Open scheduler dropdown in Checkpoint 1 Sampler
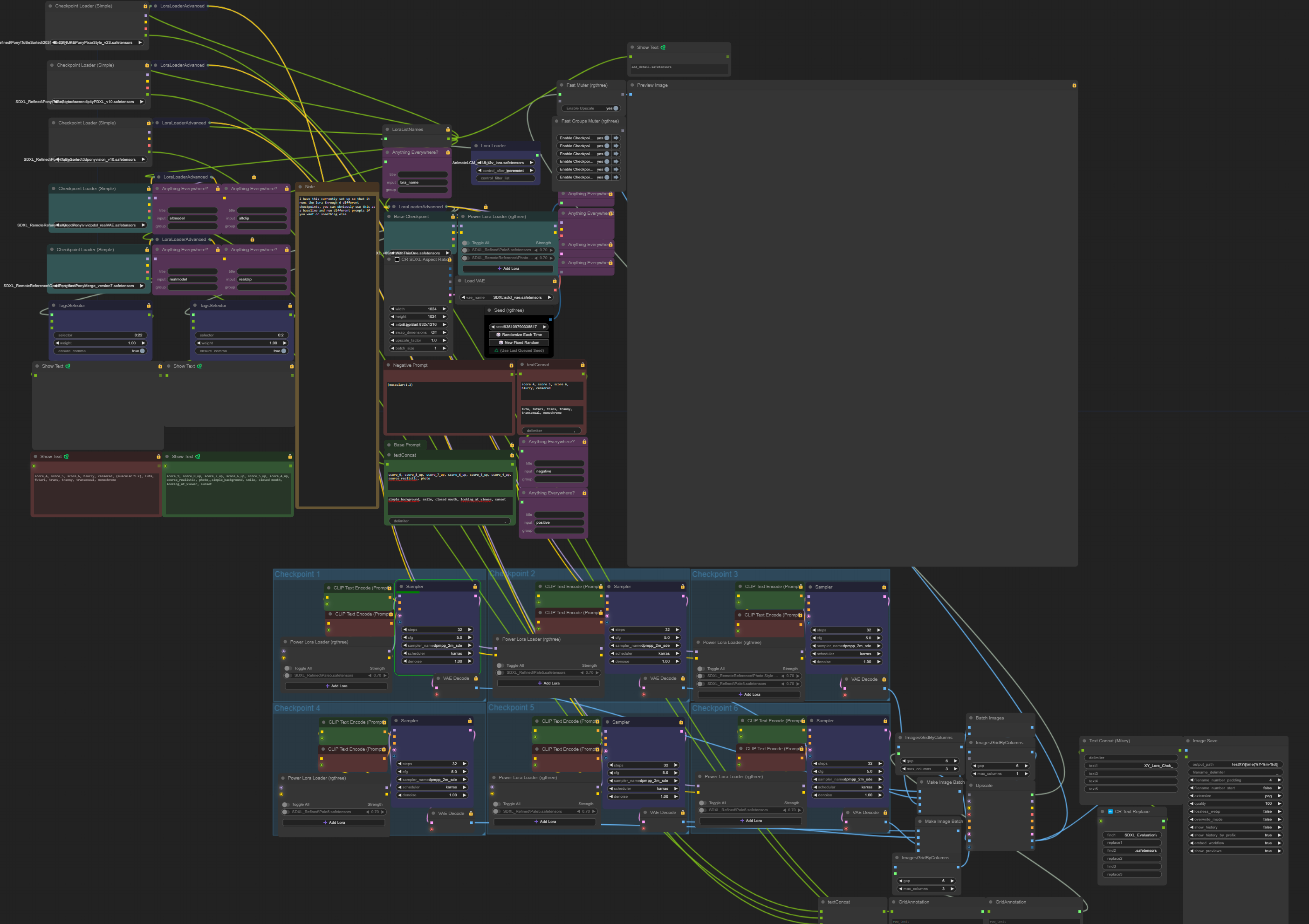Image resolution: width=1309 pixels, height=924 pixels. tap(438, 654)
